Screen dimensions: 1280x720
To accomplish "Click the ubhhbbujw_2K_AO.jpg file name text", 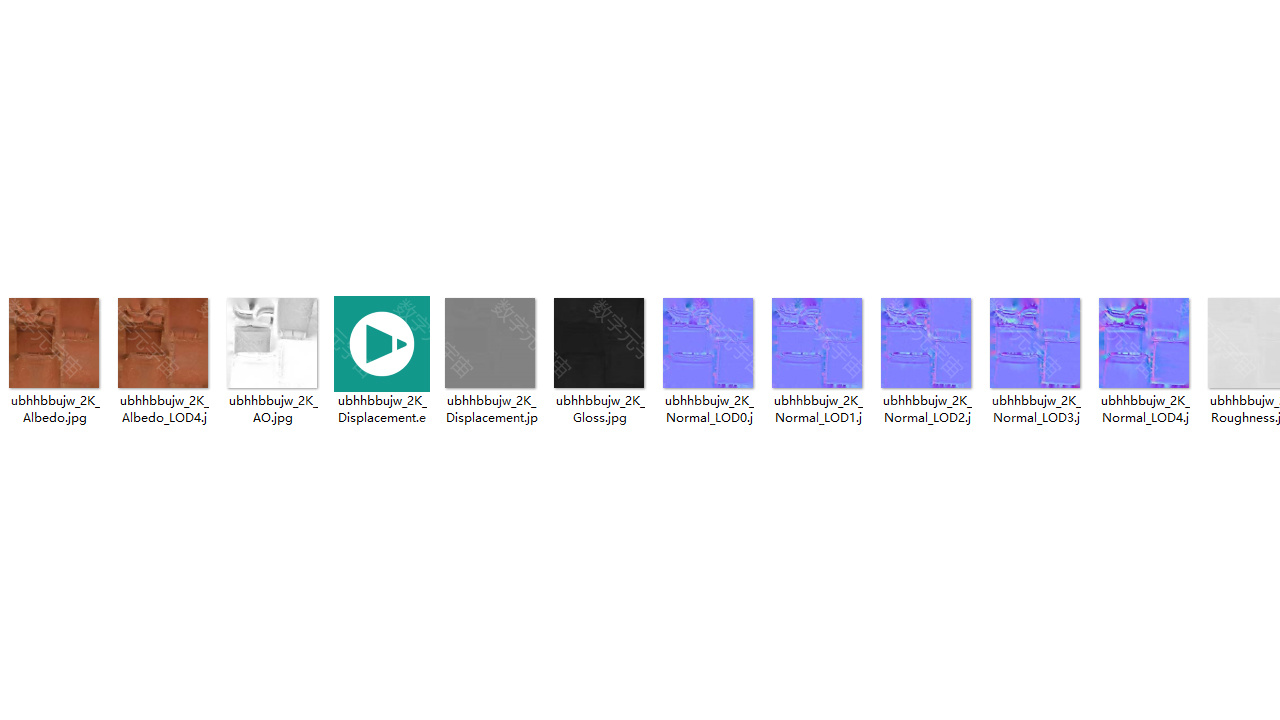I will pos(273,409).
